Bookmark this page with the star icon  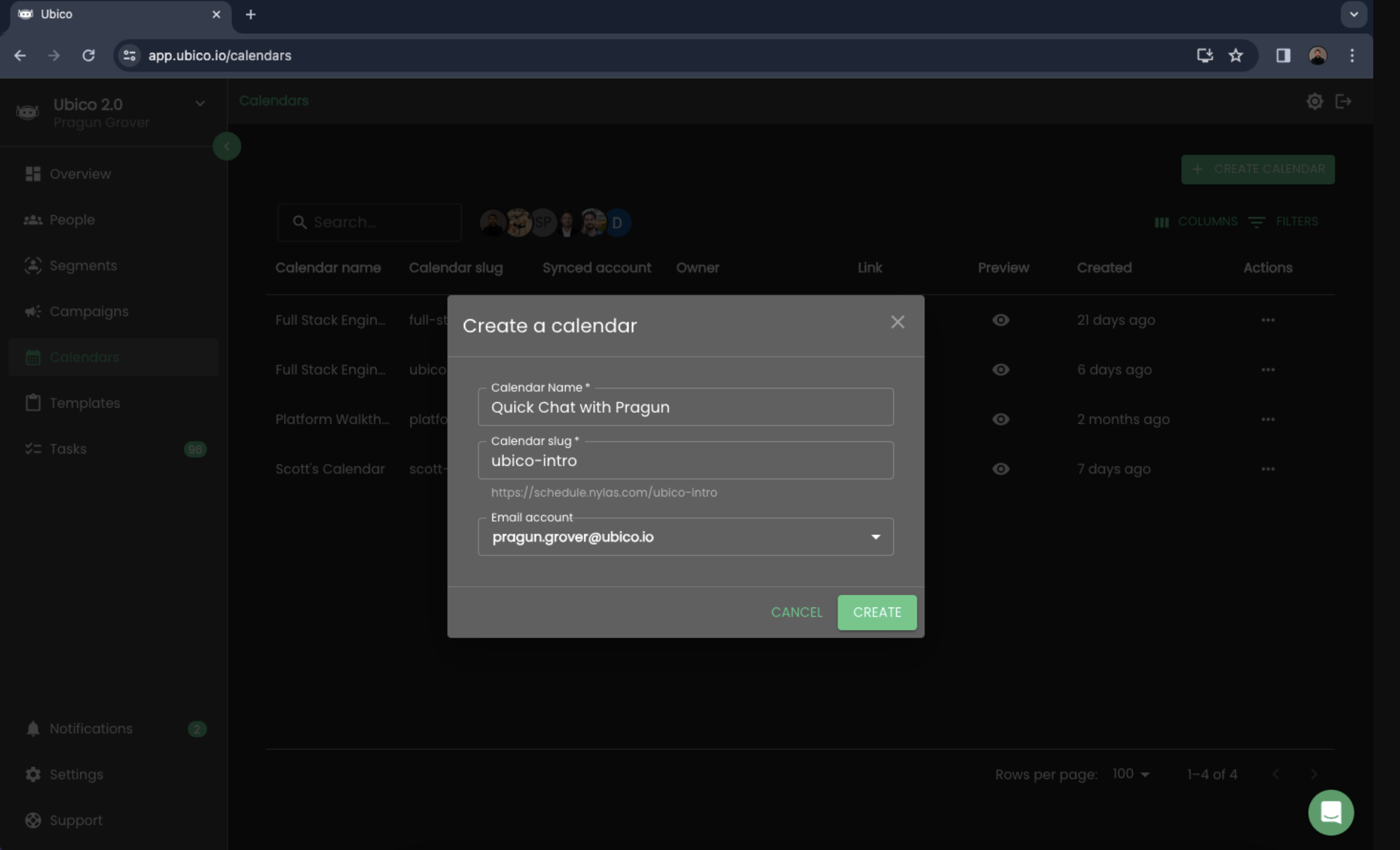[1235, 55]
